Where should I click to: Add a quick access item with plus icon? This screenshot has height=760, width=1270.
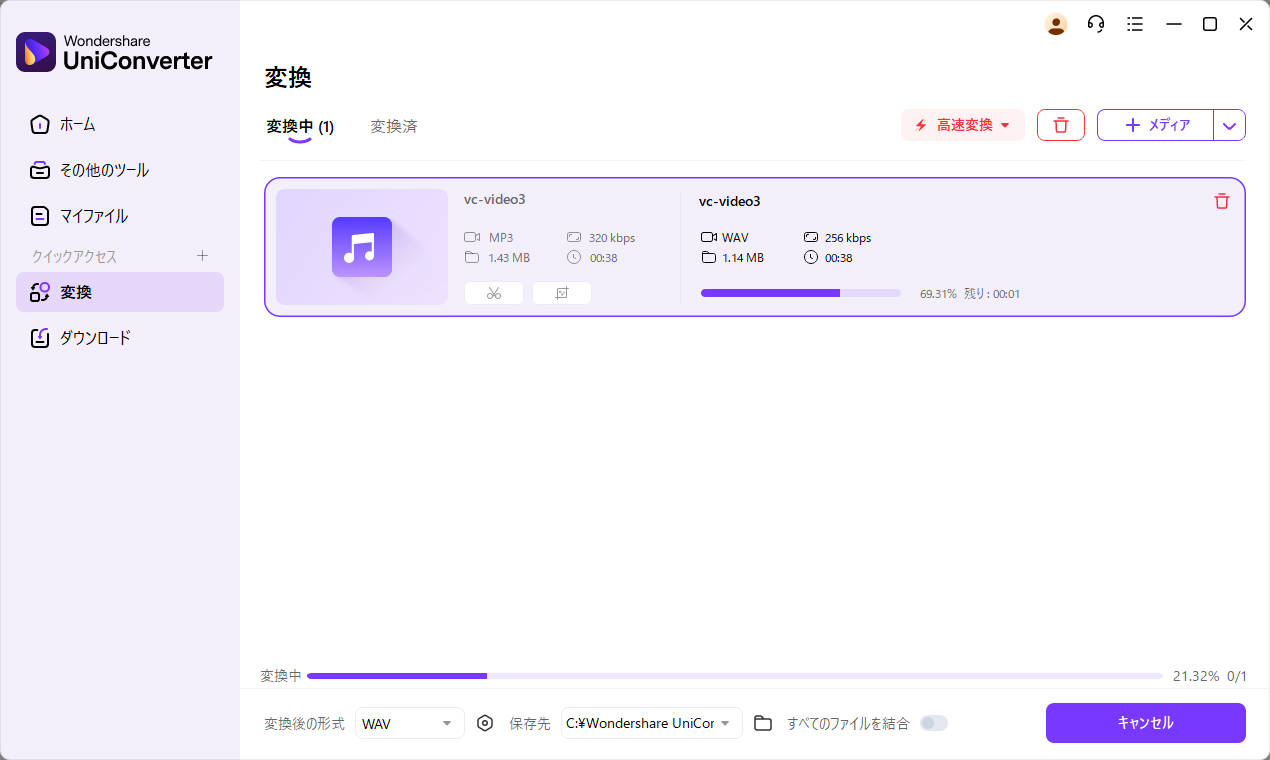(x=202, y=256)
